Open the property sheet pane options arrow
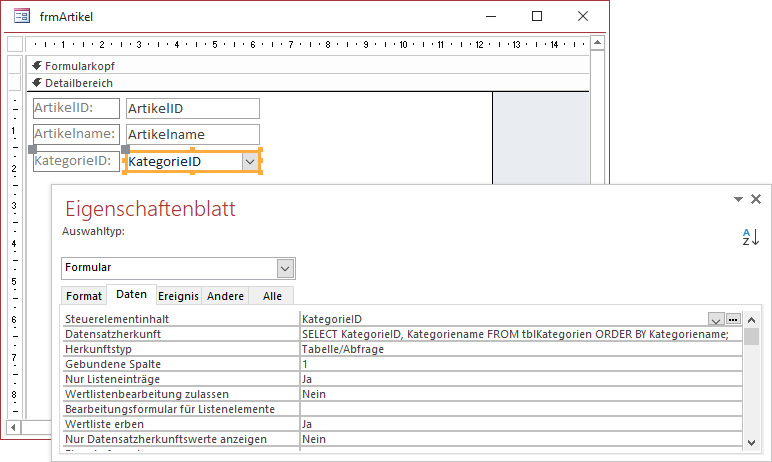The height and width of the screenshot is (462, 772). click(x=738, y=199)
